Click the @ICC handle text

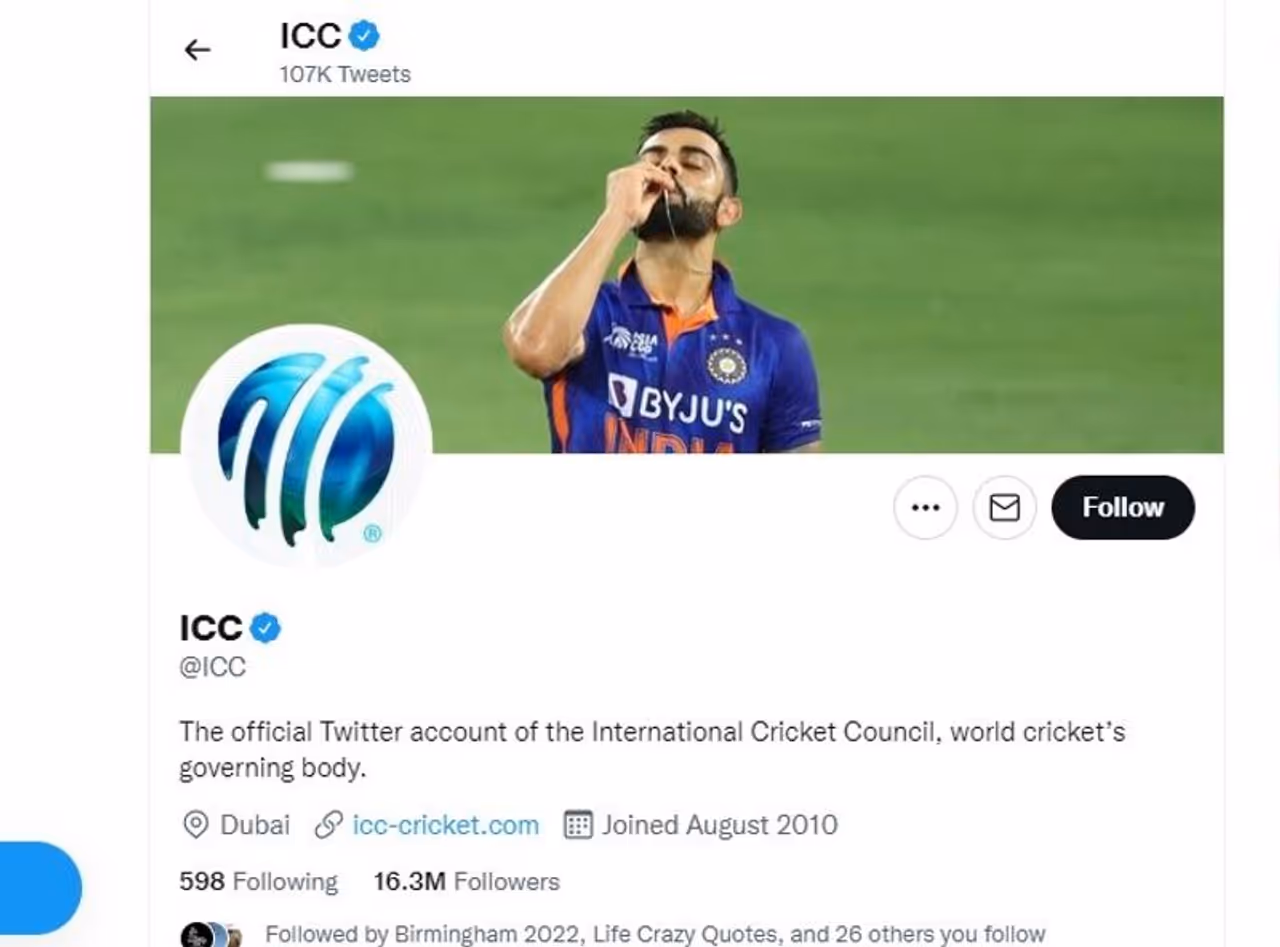212,667
